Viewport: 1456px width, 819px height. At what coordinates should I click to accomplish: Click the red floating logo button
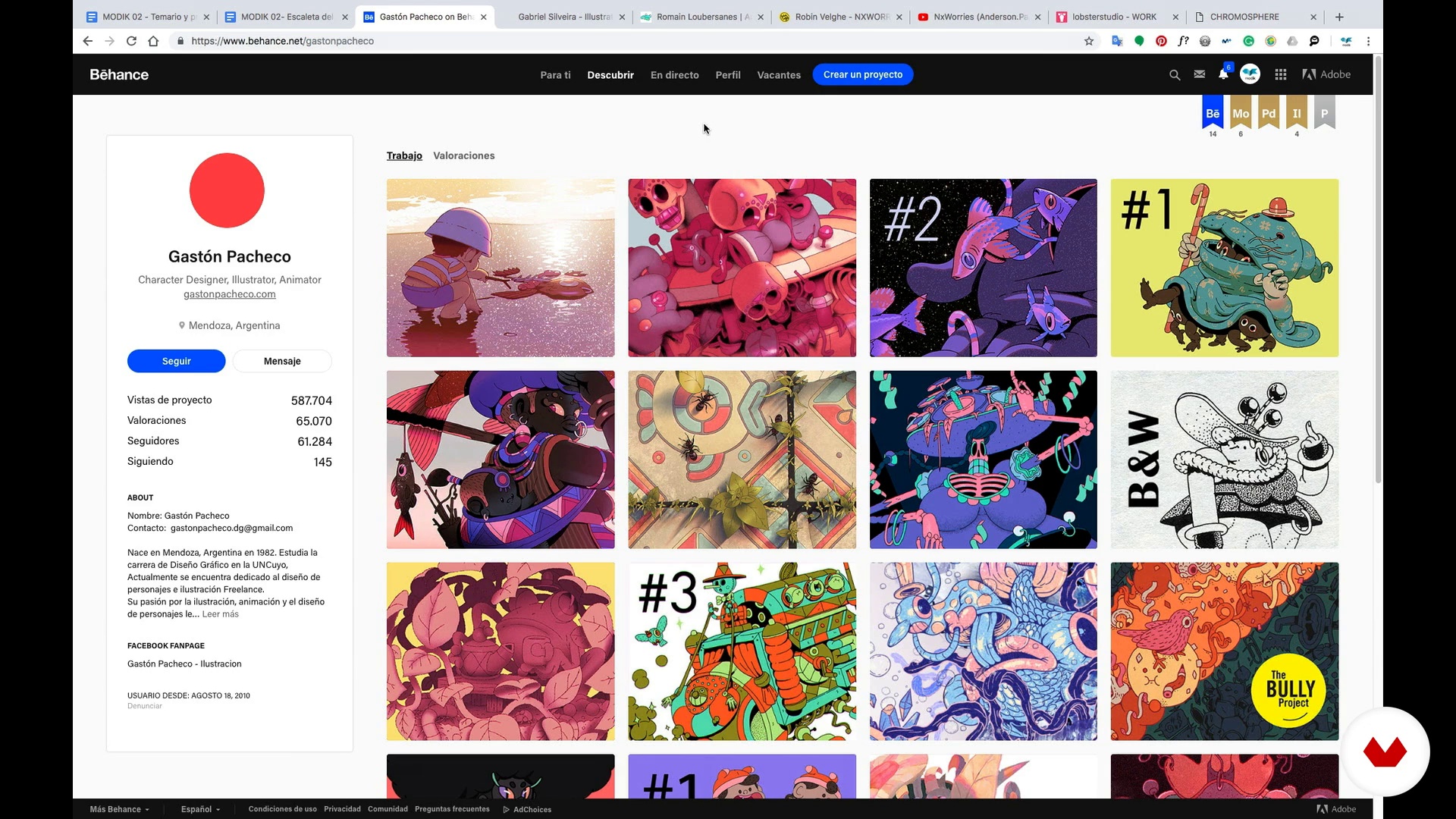pos(1385,752)
